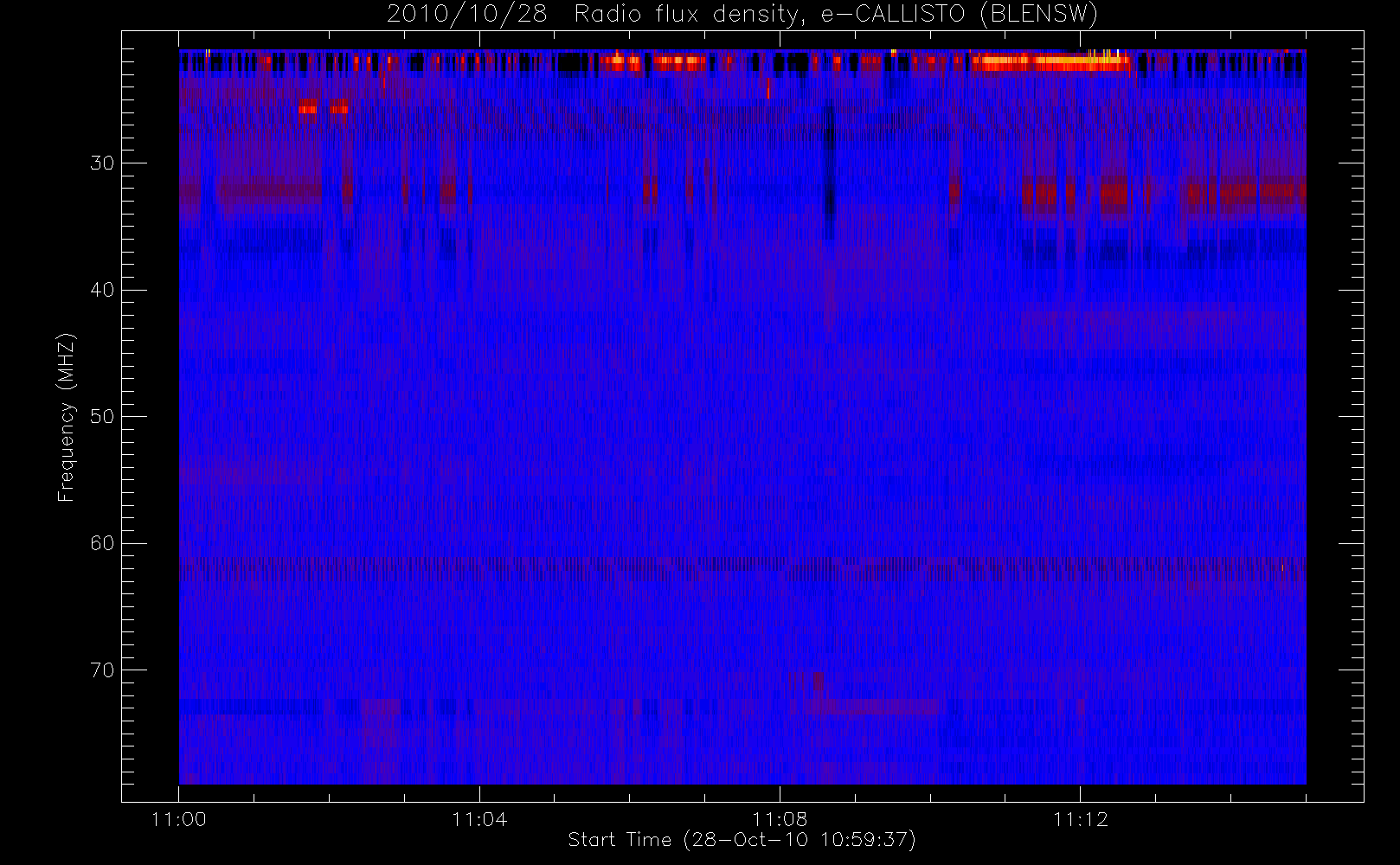The width and height of the screenshot is (1400, 865).
Task: Click the 11:12 time tick label
Action: [x=1080, y=819]
